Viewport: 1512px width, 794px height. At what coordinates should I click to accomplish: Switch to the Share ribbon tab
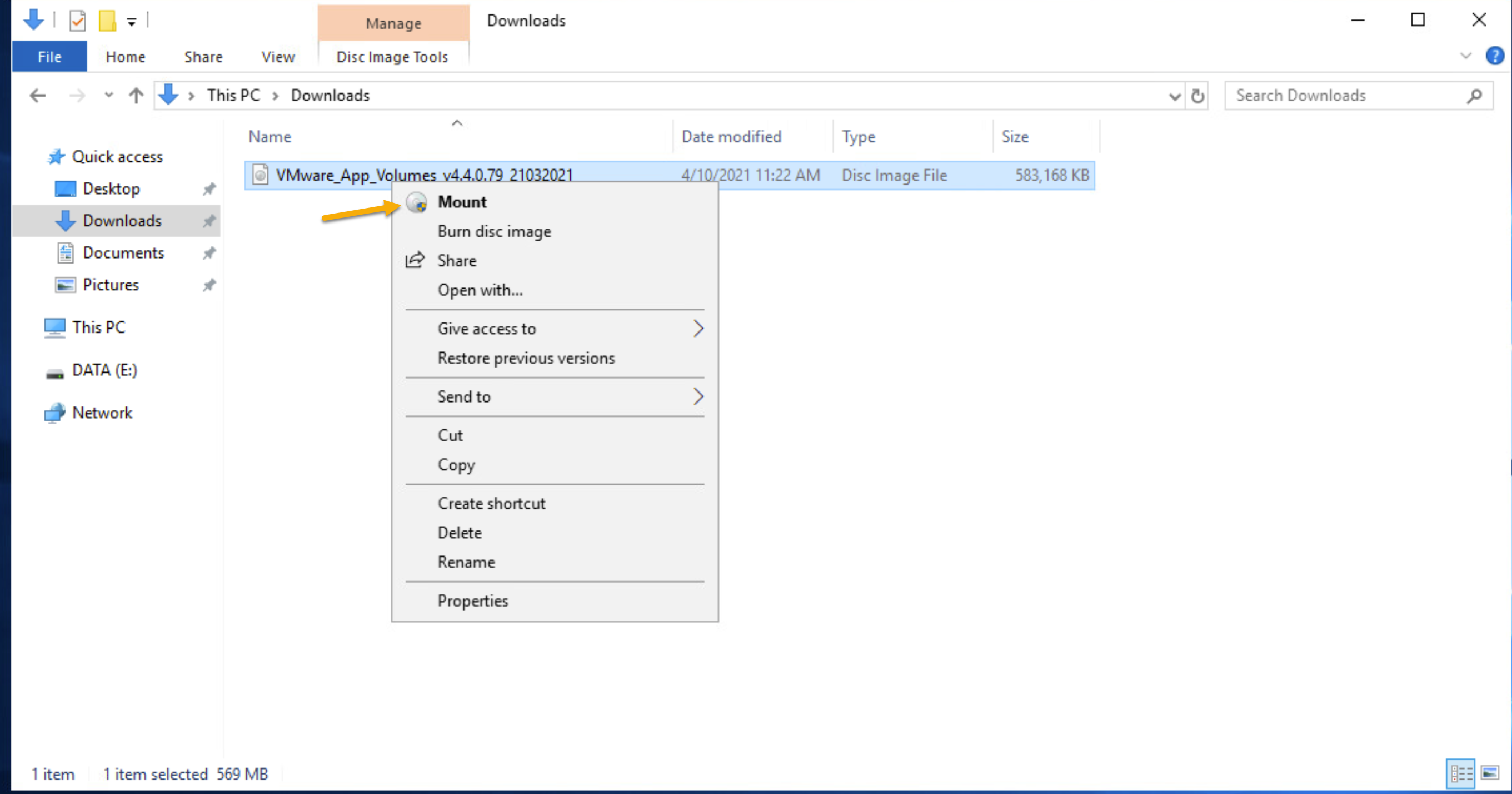click(203, 56)
